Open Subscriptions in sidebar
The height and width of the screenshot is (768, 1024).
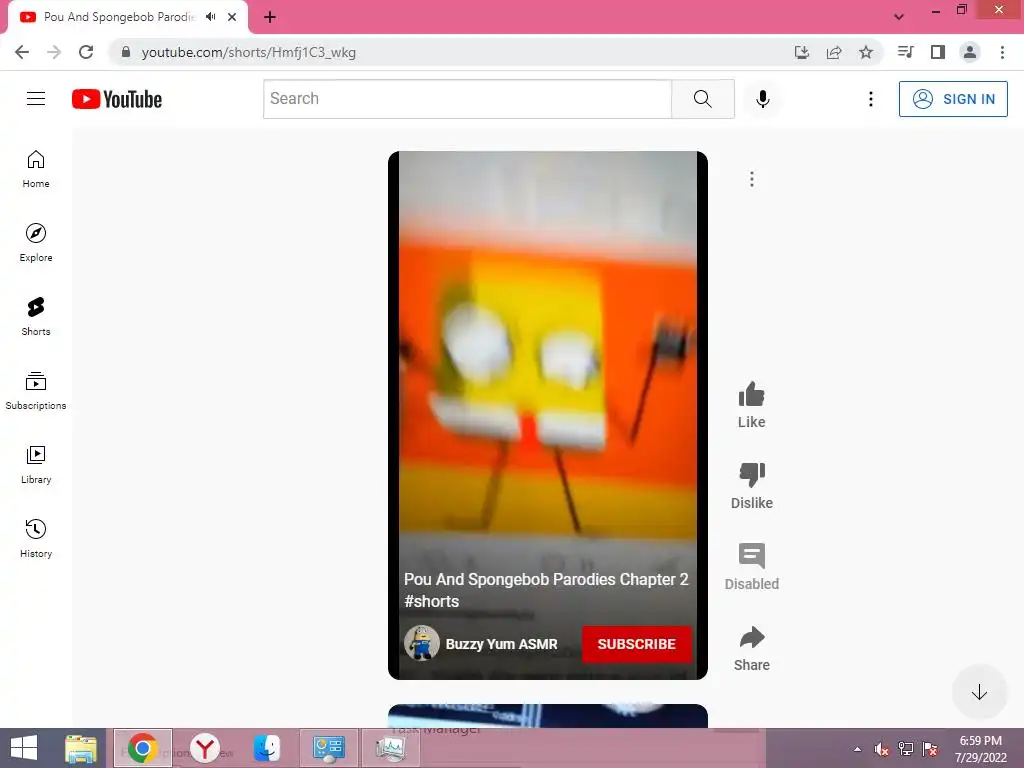point(36,391)
